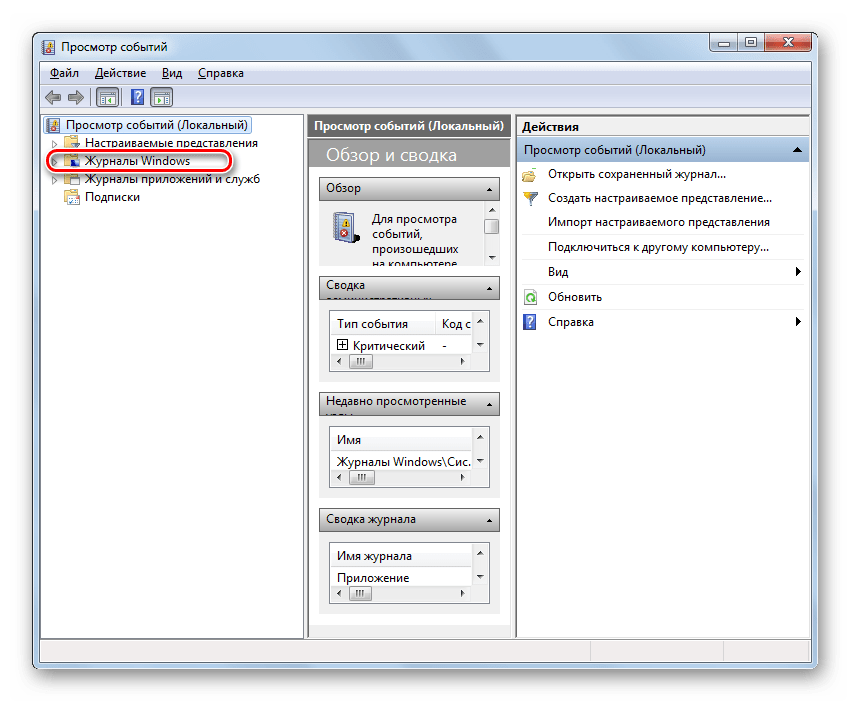Click Подключиться к другому компьютеру action
This screenshot has height=702, width=851.
[657, 247]
